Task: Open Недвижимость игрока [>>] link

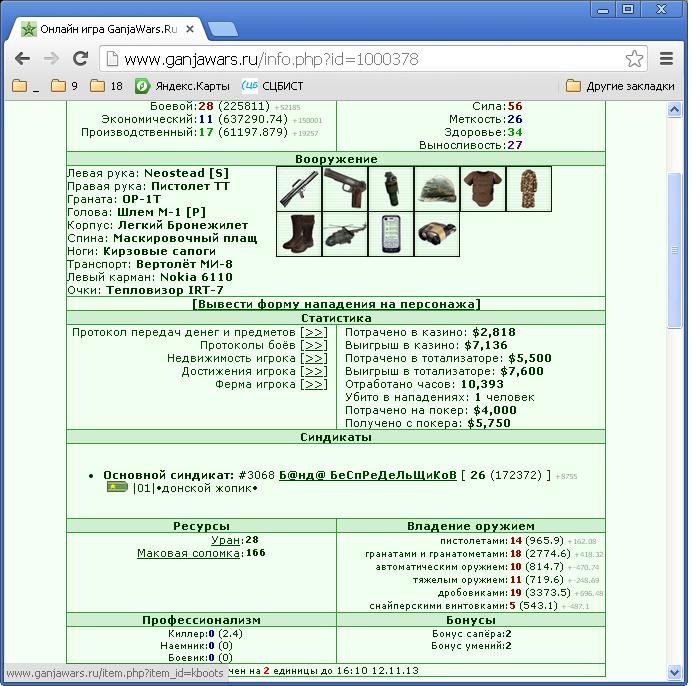Action: coord(314,358)
